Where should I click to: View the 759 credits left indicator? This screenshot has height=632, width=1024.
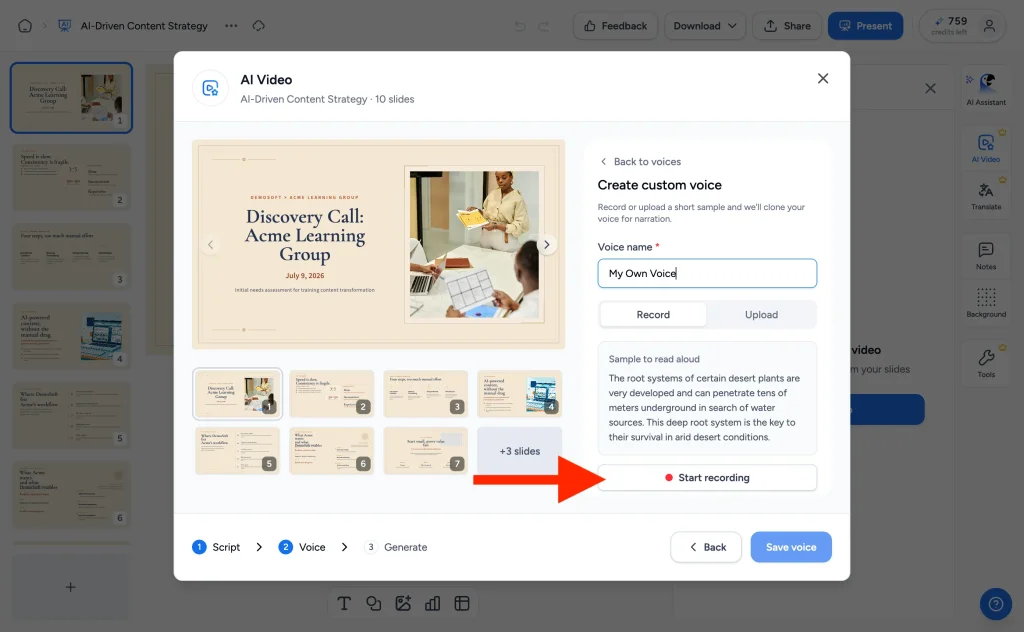[950, 26]
